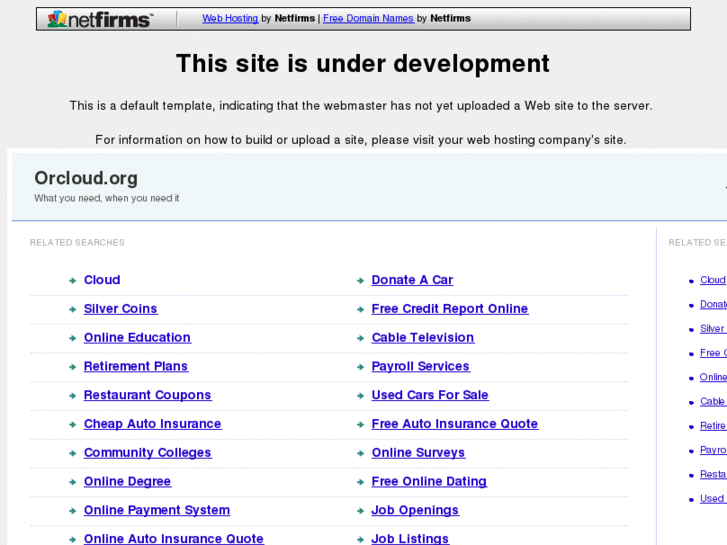Click the arrow icon beside Cloud
The height and width of the screenshot is (545, 727).
coord(72,281)
